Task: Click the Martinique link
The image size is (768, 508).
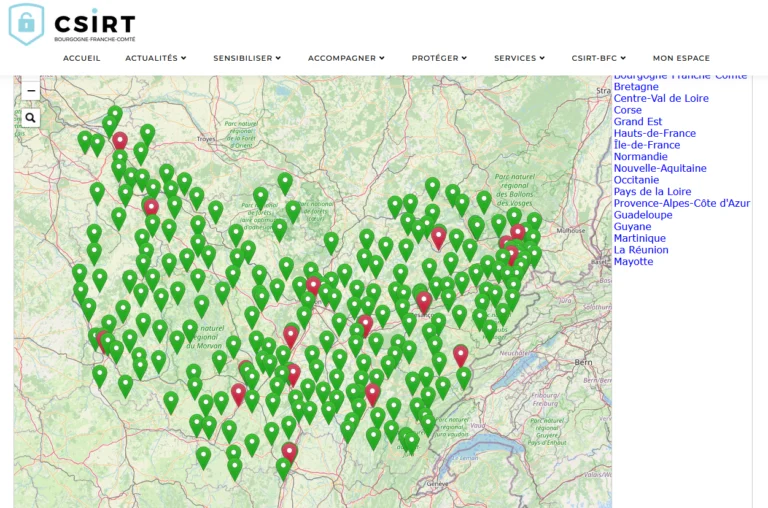Action: coord(640,238)
